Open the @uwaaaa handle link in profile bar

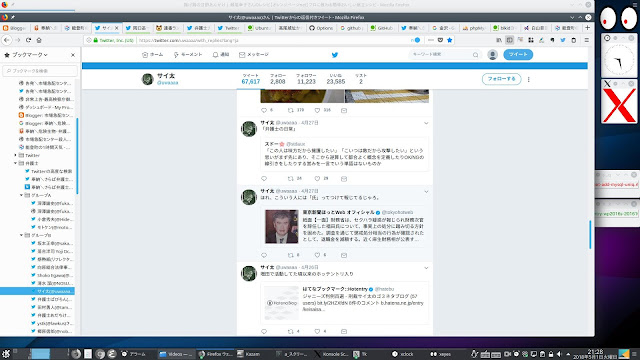[x=167, y=83]
